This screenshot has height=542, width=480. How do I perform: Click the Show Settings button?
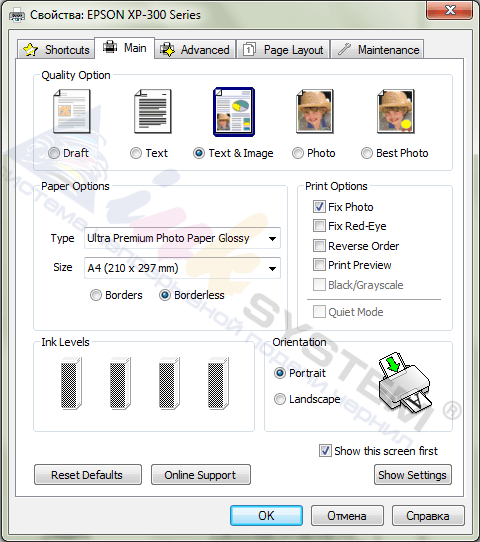tap(413, 475)
